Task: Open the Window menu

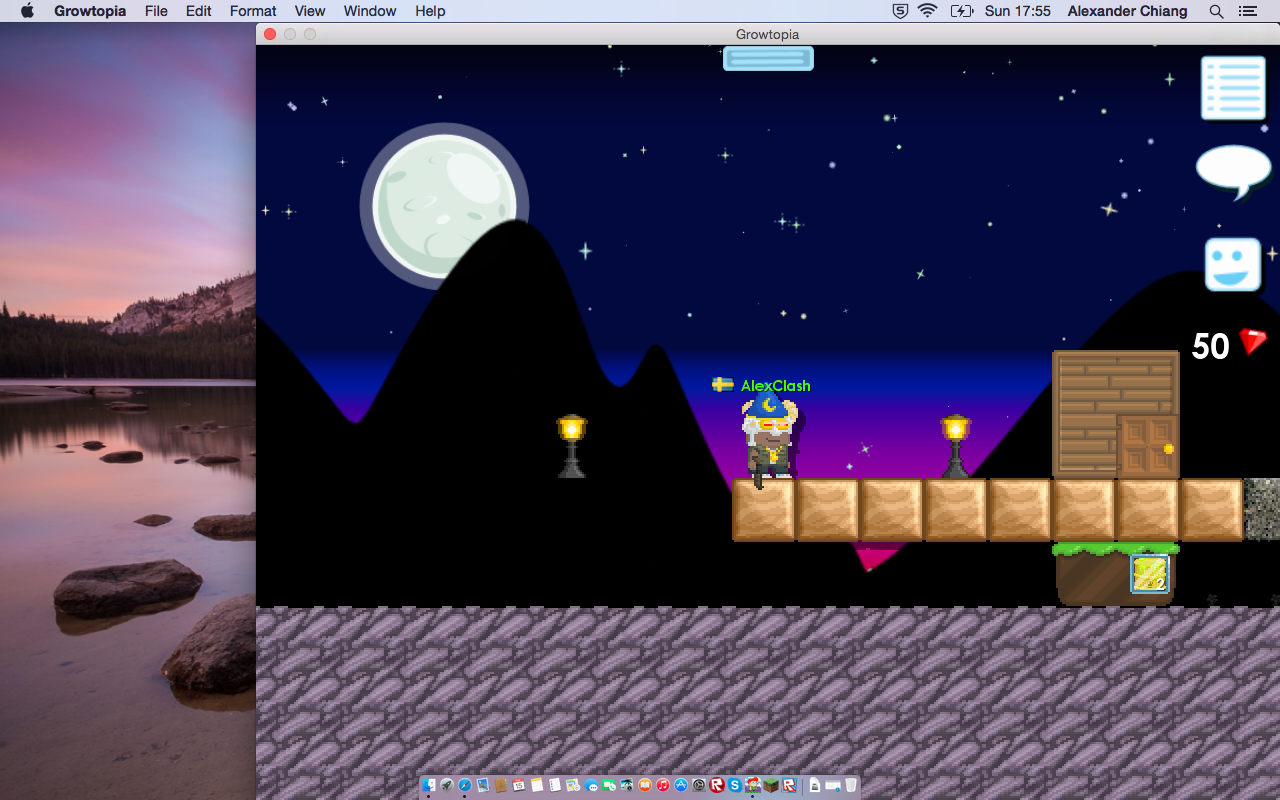Action: [x=370, y=11]
